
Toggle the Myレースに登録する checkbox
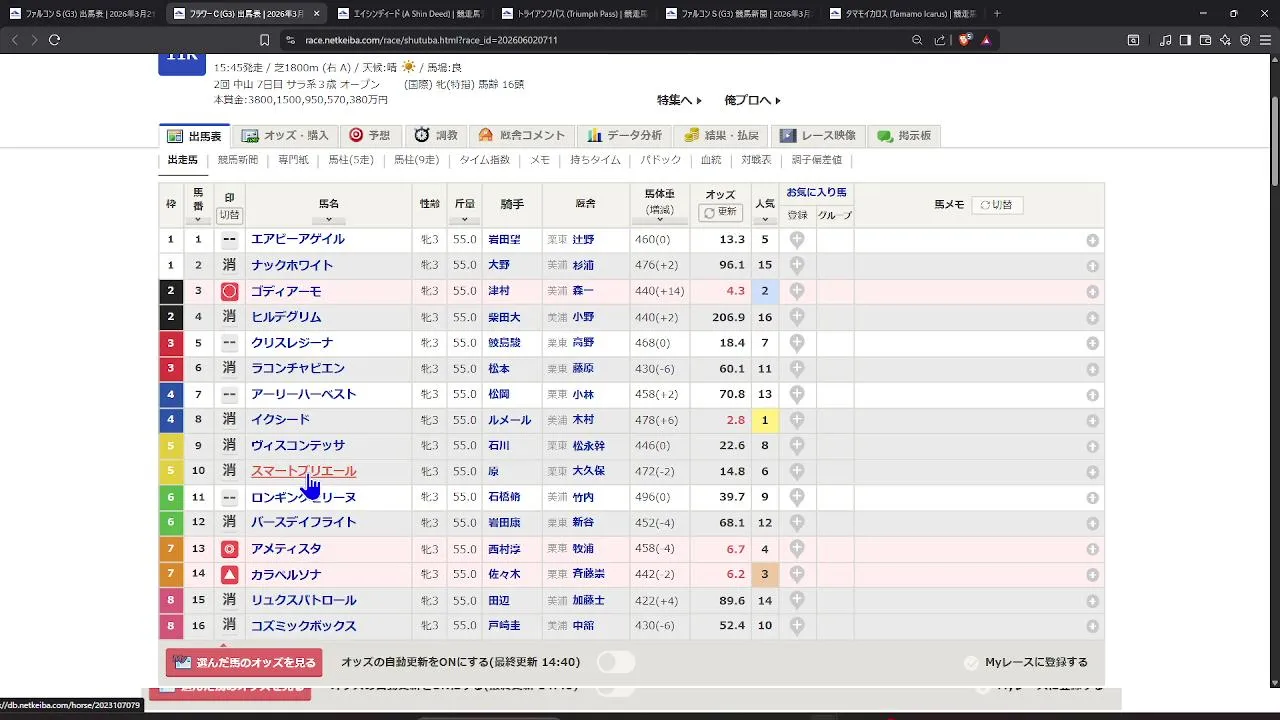(x=971, y=663)
